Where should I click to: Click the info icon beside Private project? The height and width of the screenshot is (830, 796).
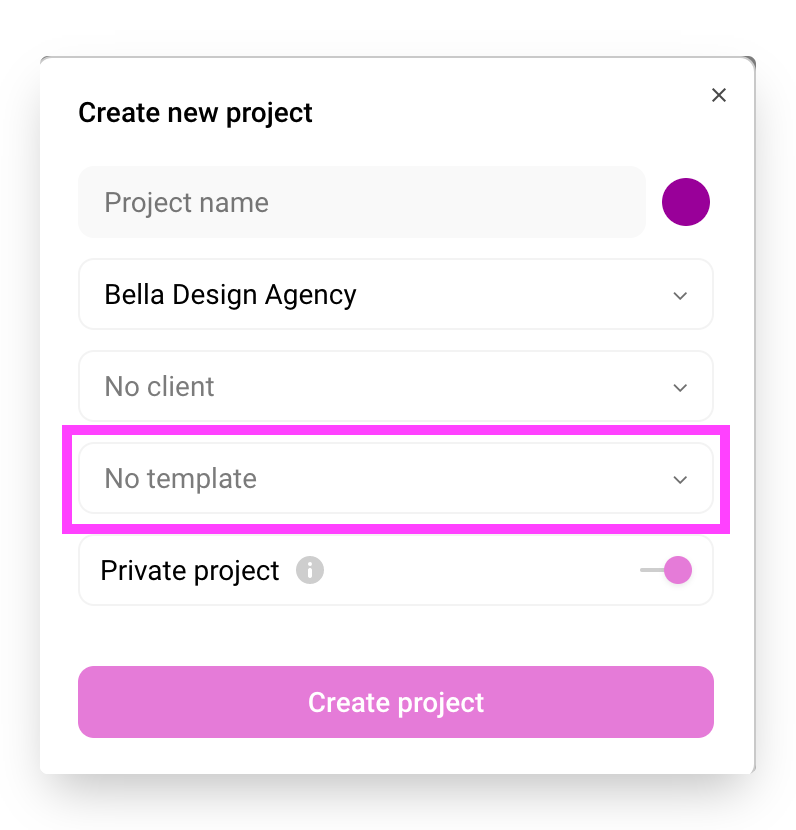tap(310, 571)
